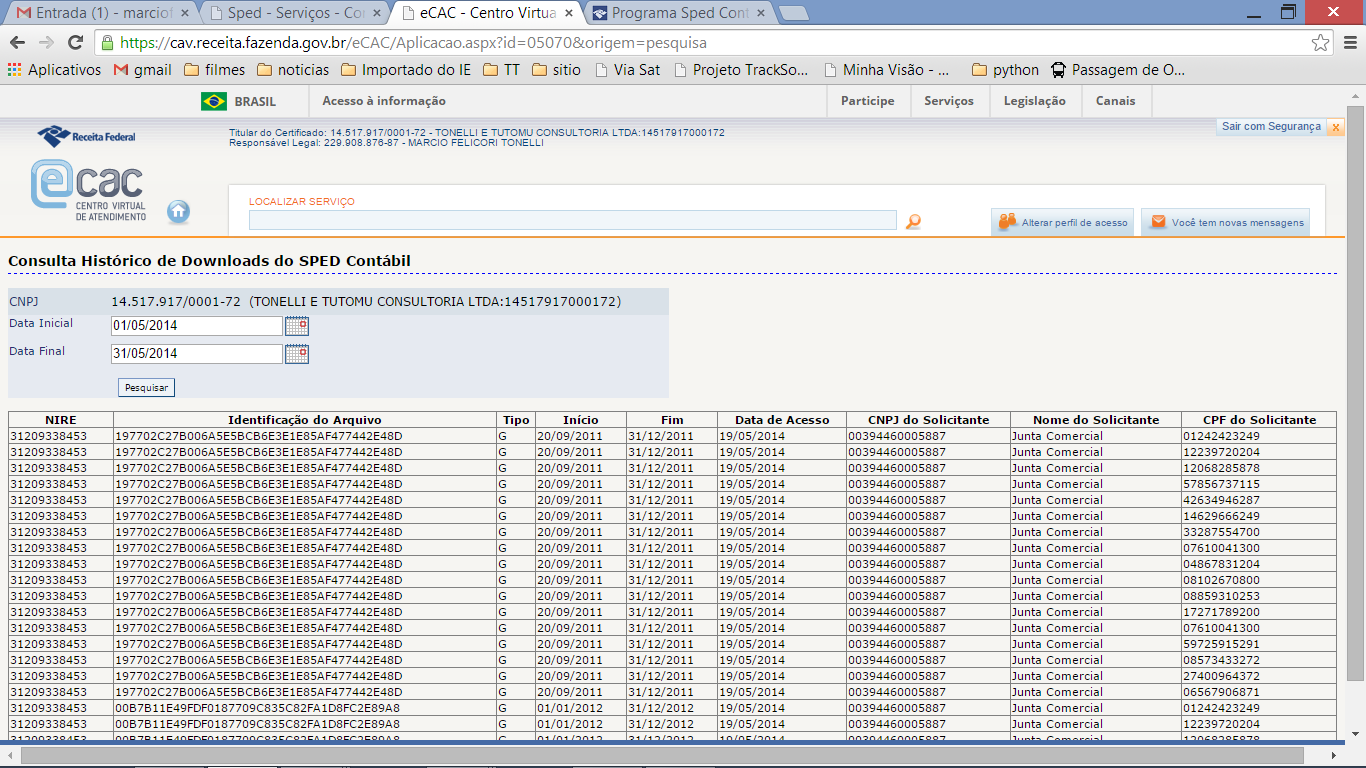Image resolution: width=1366 pixels, height=768 pixels.
Task: Click the eCAC Centro Virtual logo
Action: [90, 190]
